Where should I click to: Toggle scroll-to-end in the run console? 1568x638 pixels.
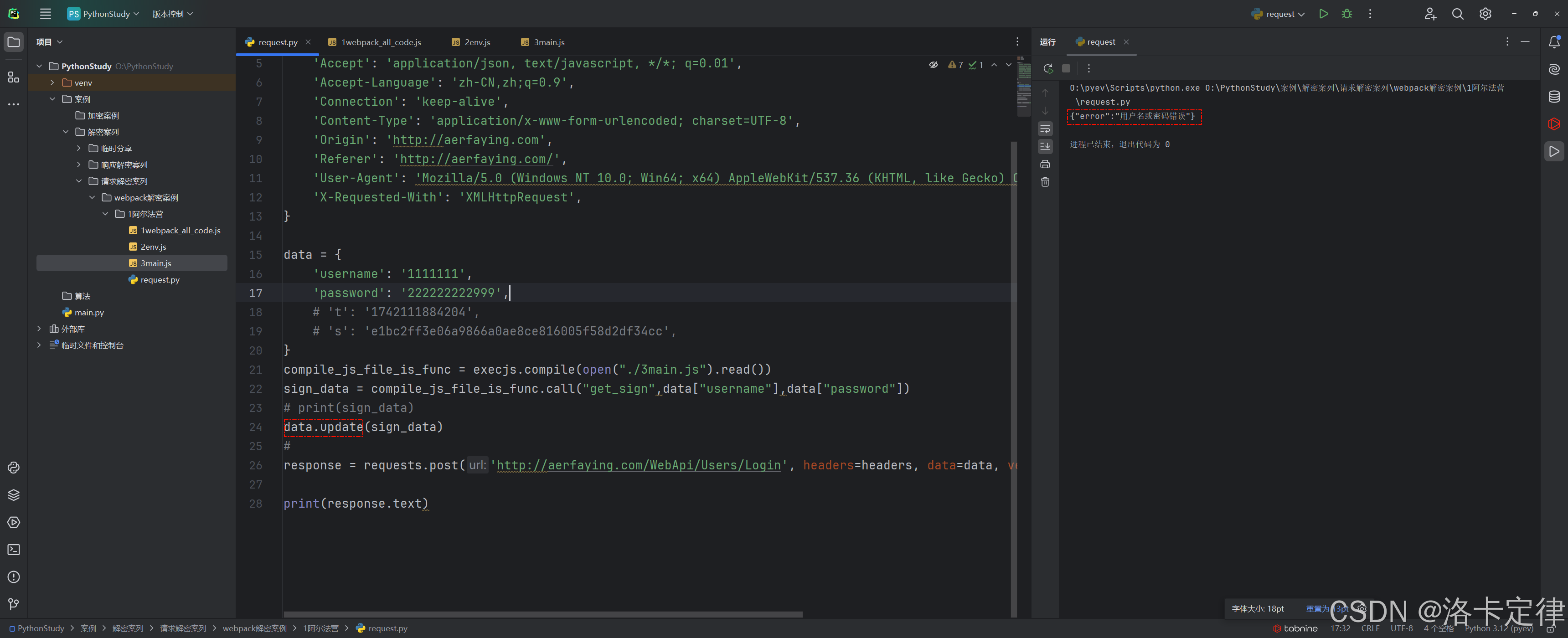click(x=1045, y=146)
